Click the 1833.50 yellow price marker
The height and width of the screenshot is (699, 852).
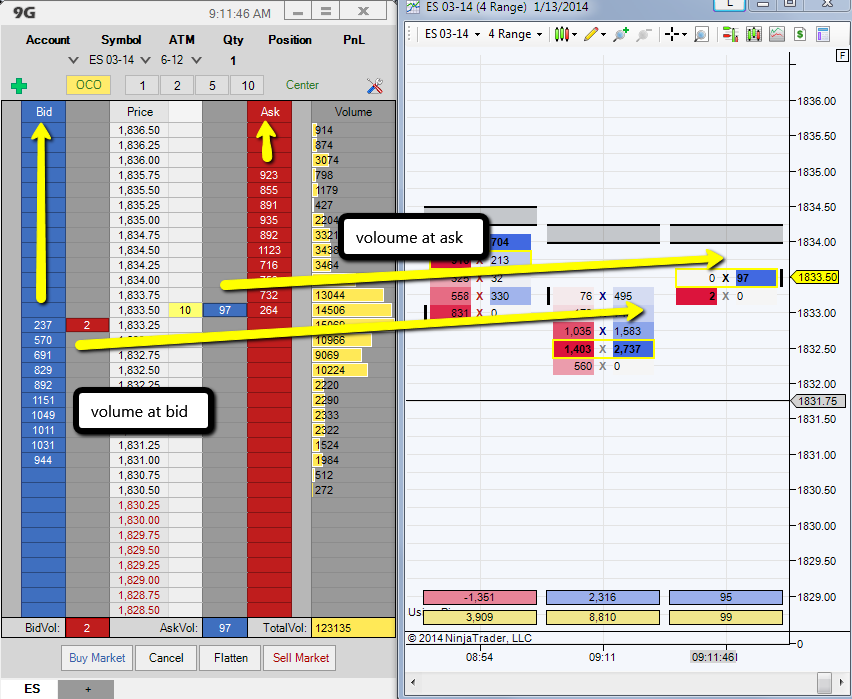(813, 277)
